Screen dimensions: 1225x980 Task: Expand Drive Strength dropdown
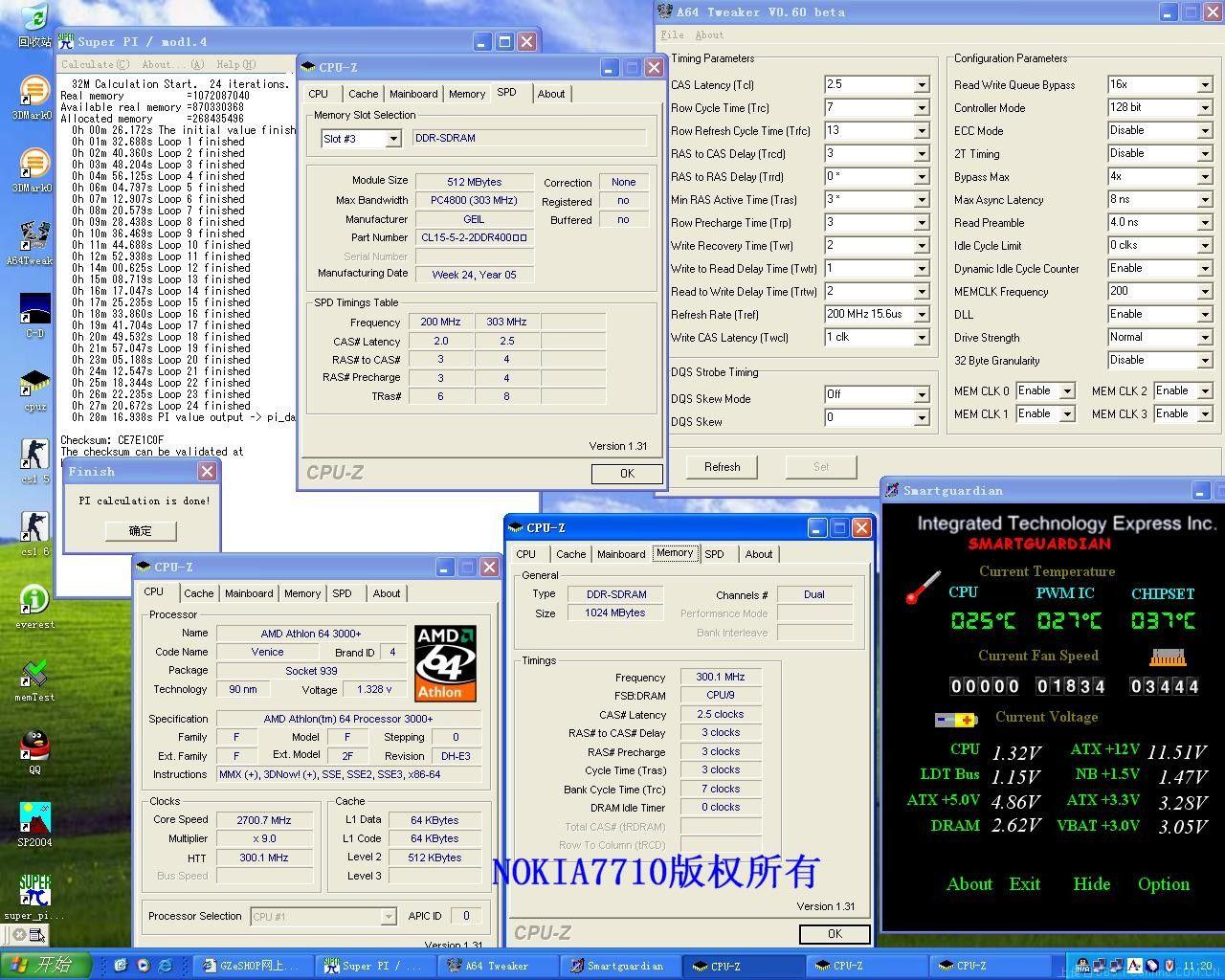click(x=1204, y=338)
